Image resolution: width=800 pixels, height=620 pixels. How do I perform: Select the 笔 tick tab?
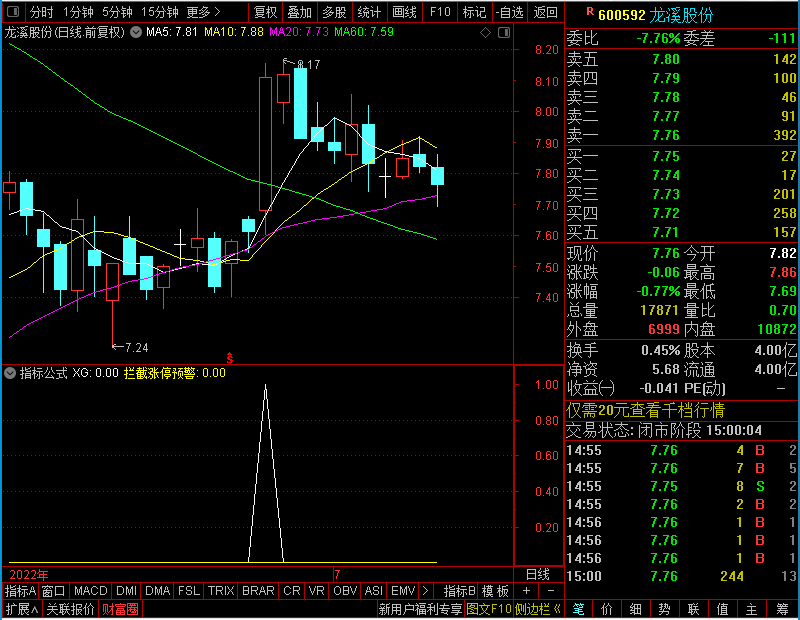click(x=579, y=609)
